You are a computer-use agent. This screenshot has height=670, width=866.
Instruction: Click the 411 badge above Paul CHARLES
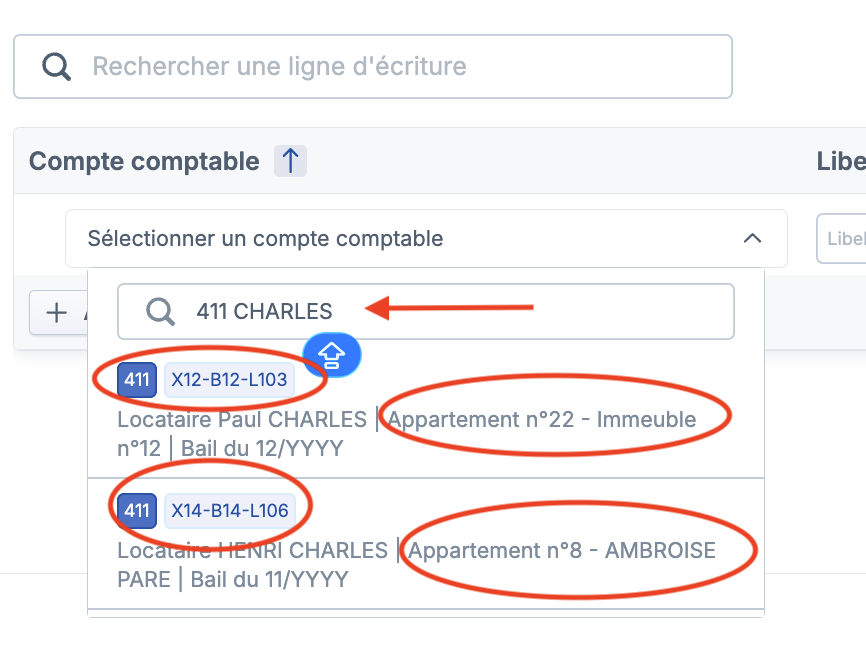[x=137, y=380]
